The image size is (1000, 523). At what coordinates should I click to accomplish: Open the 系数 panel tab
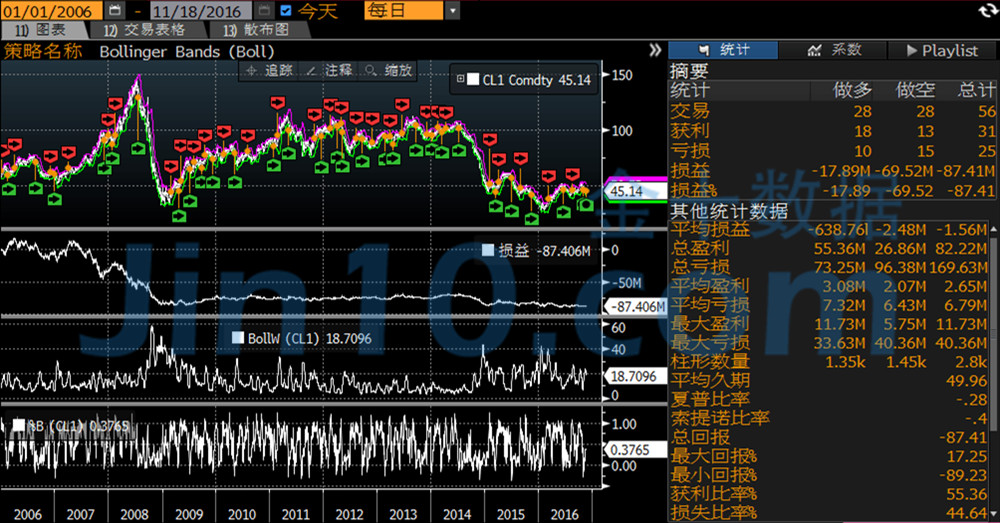click(x=833, y=50)
